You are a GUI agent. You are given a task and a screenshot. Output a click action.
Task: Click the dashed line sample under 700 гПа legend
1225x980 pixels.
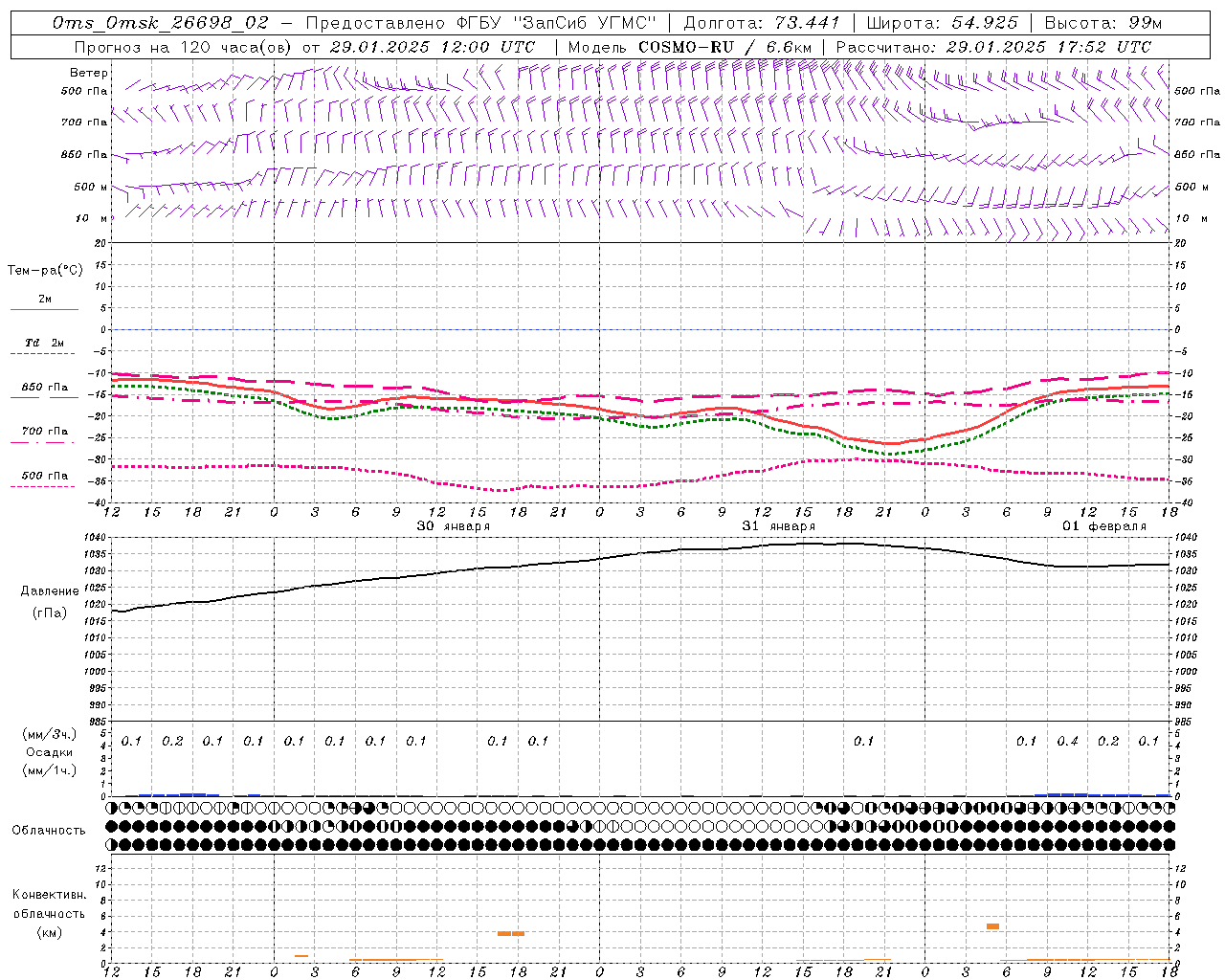click(42, 442)
